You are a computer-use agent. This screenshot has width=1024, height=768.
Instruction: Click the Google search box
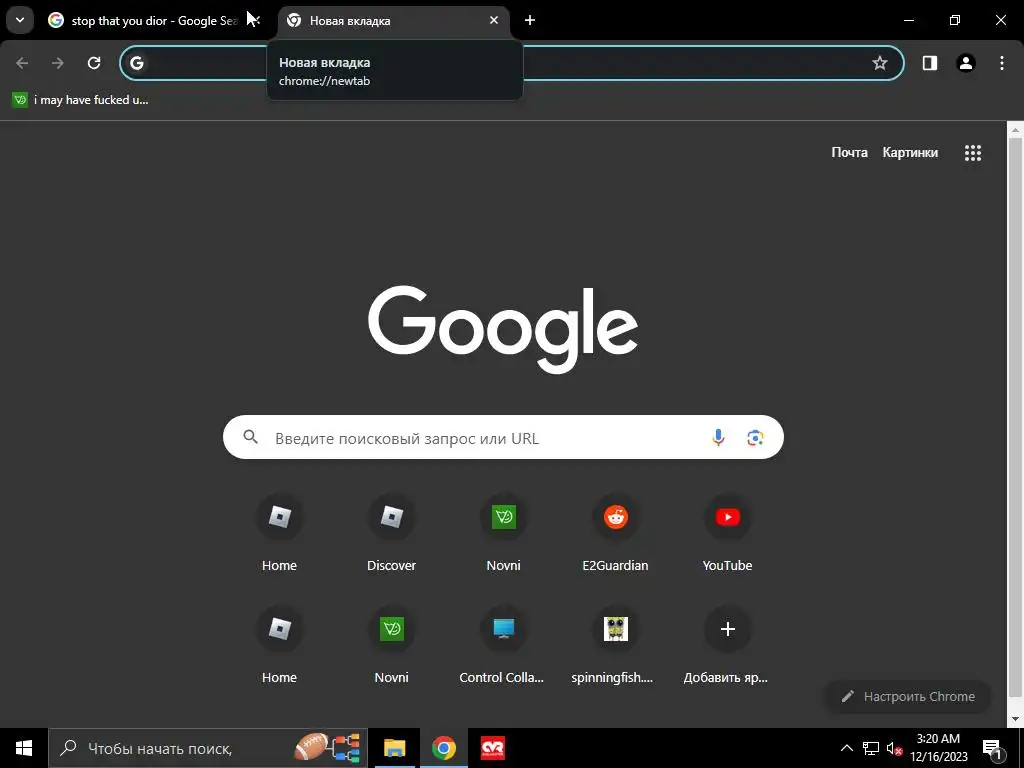(503, 437)
